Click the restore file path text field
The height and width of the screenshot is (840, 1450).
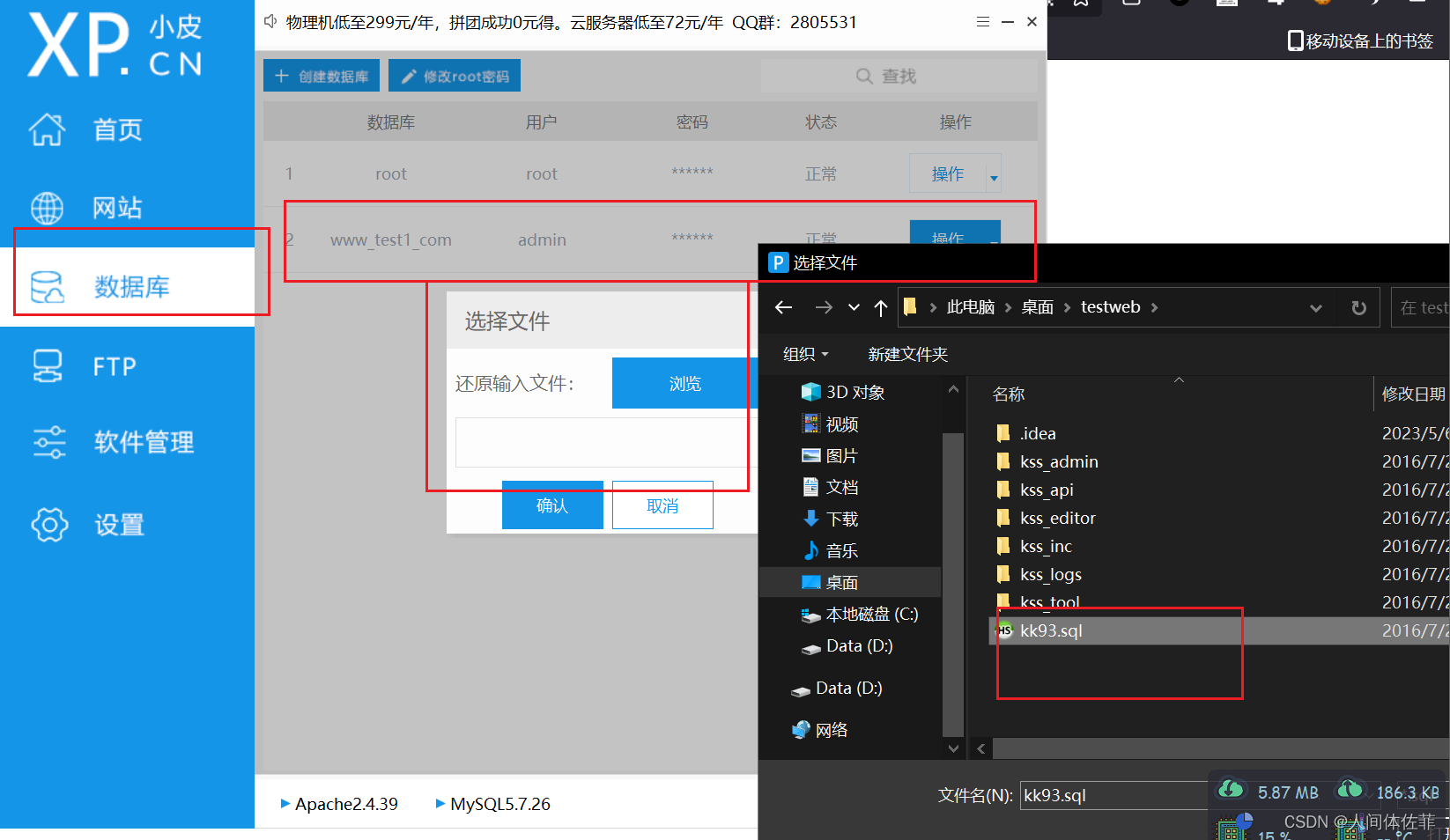coord(606,442)
